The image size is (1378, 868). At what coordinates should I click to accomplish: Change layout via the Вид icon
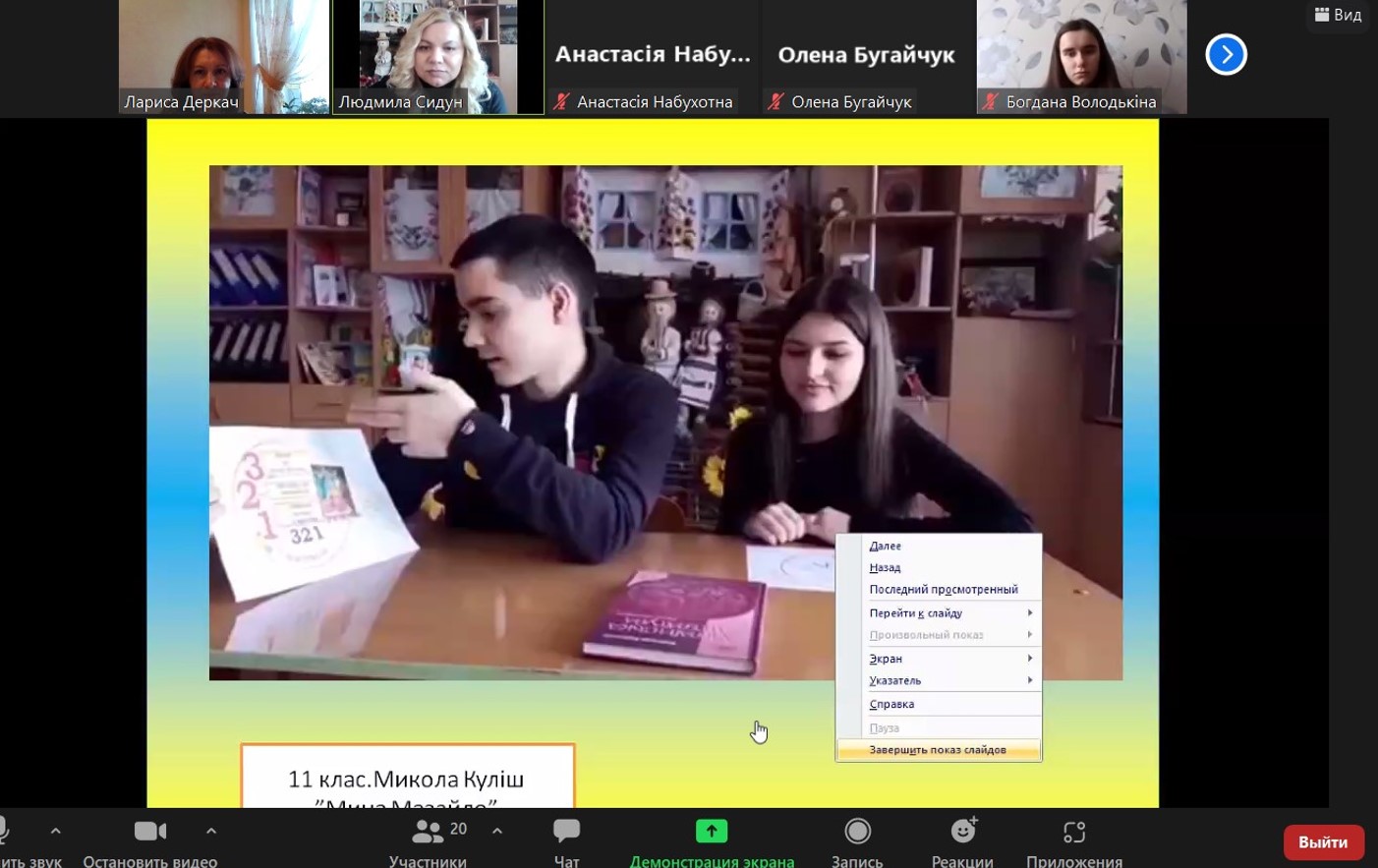pyautogui.click(x=1338, y=15)
